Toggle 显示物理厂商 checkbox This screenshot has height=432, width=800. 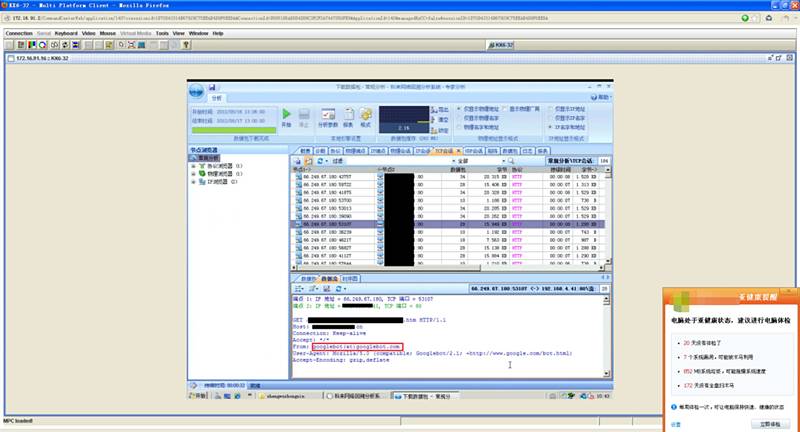(x=505, y=109)
